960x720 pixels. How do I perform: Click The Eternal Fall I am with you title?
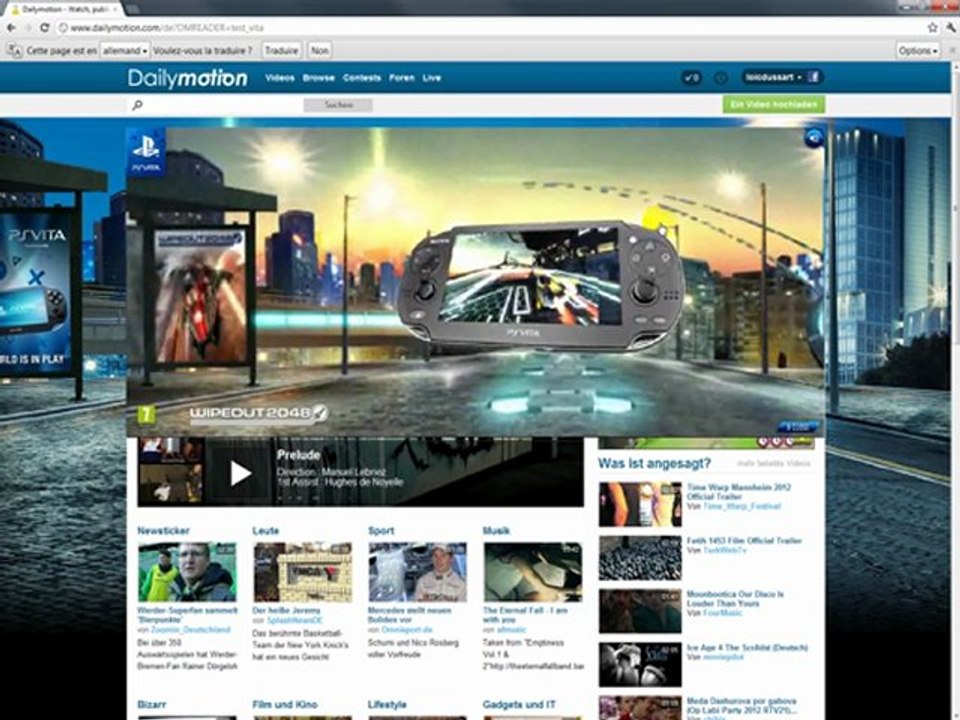[525, 615]
